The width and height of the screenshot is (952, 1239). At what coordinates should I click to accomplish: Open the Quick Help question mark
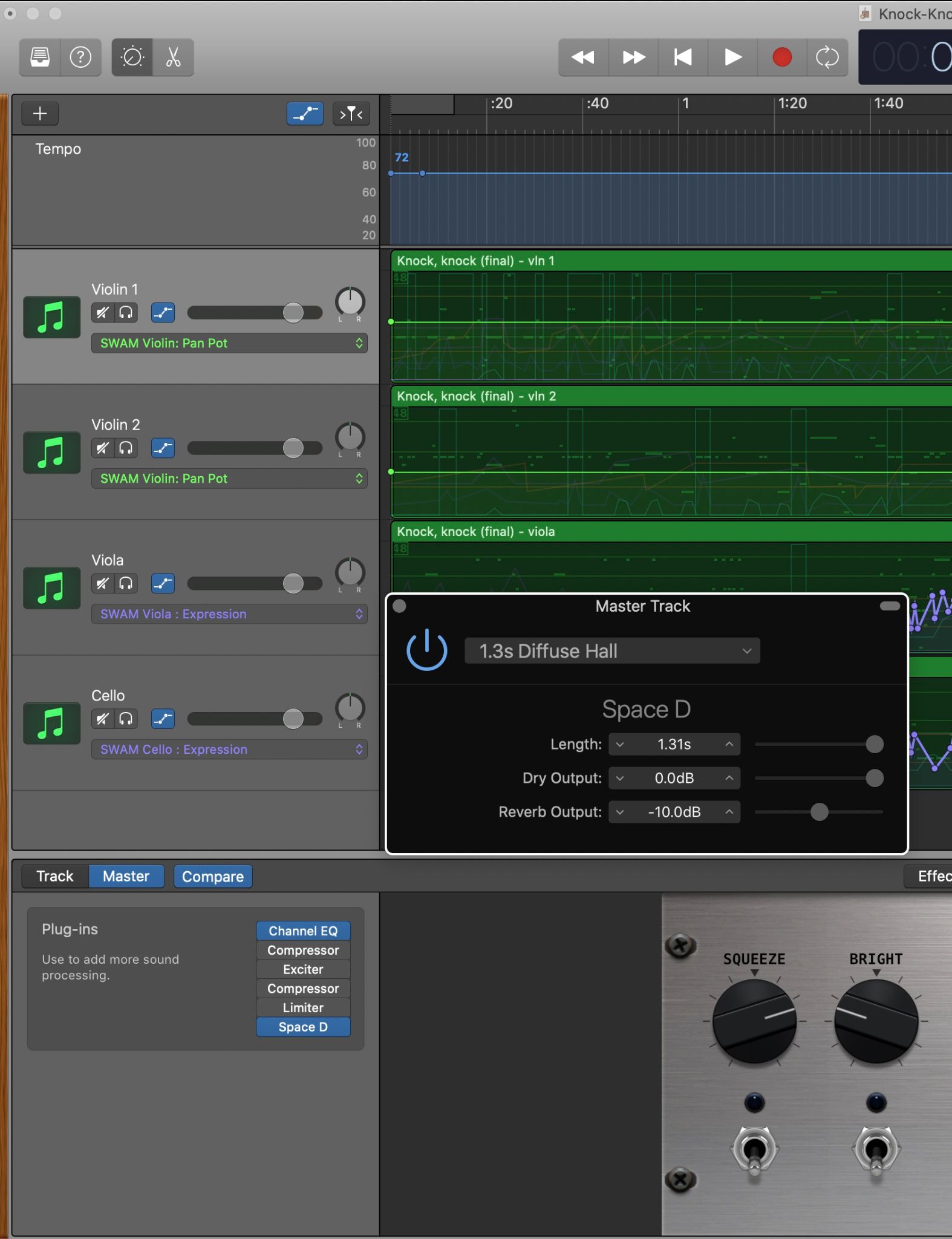tap(80, 57)
